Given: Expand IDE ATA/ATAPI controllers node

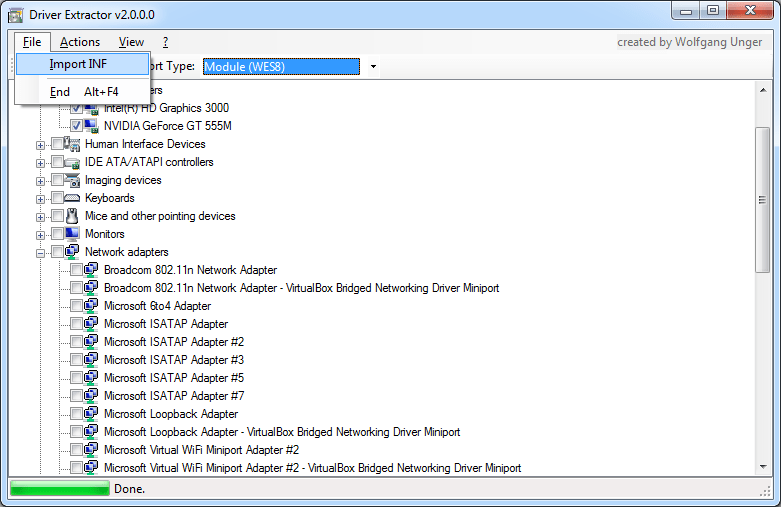Looking at the screenshot, I should click(x=40, y=163).
